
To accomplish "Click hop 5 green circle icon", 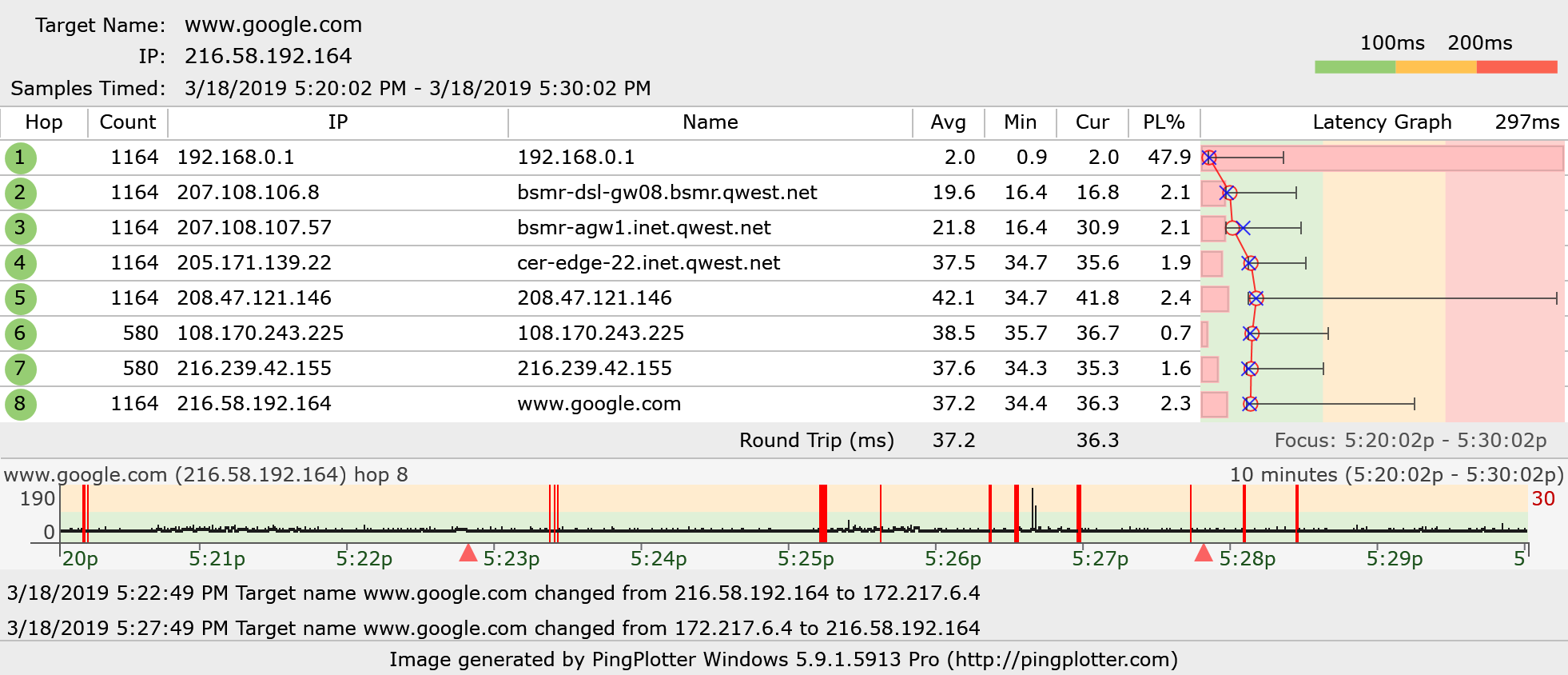I will click(20, 298).
